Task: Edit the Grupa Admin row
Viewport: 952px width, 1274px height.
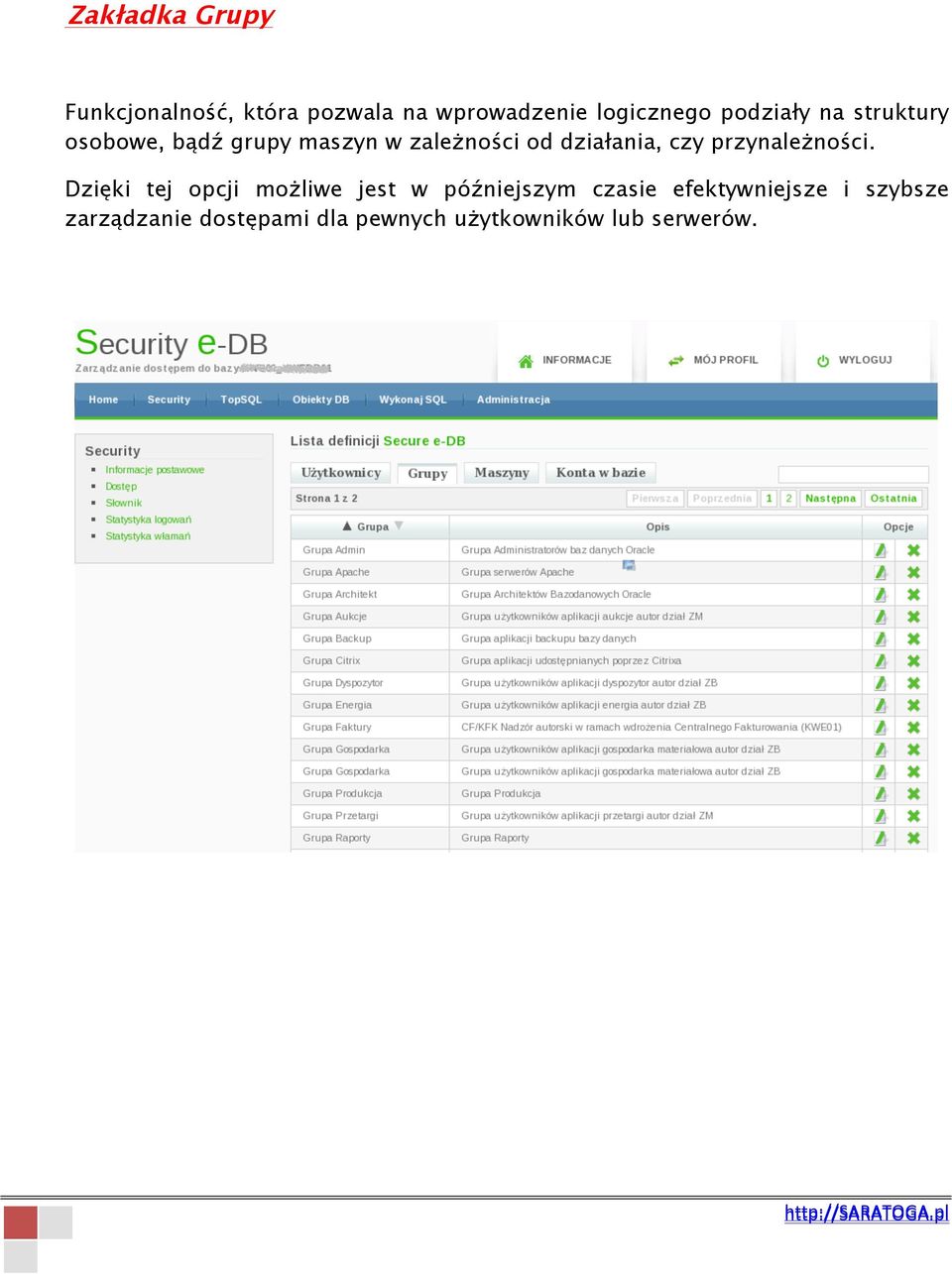Action: click(x=880, y=550)
